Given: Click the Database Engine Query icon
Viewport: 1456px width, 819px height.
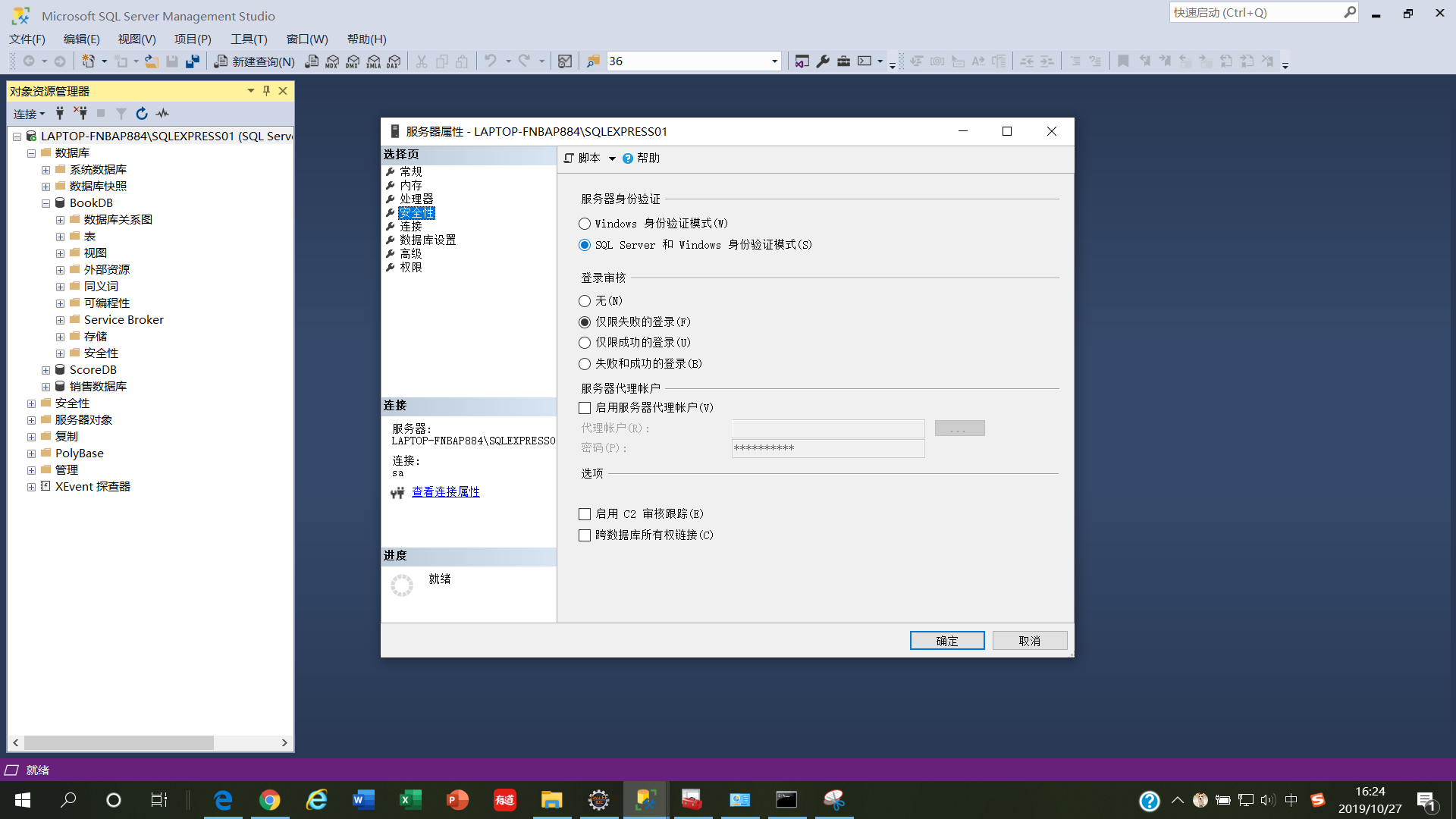Looking at the screenshot, I should (312, 61).
